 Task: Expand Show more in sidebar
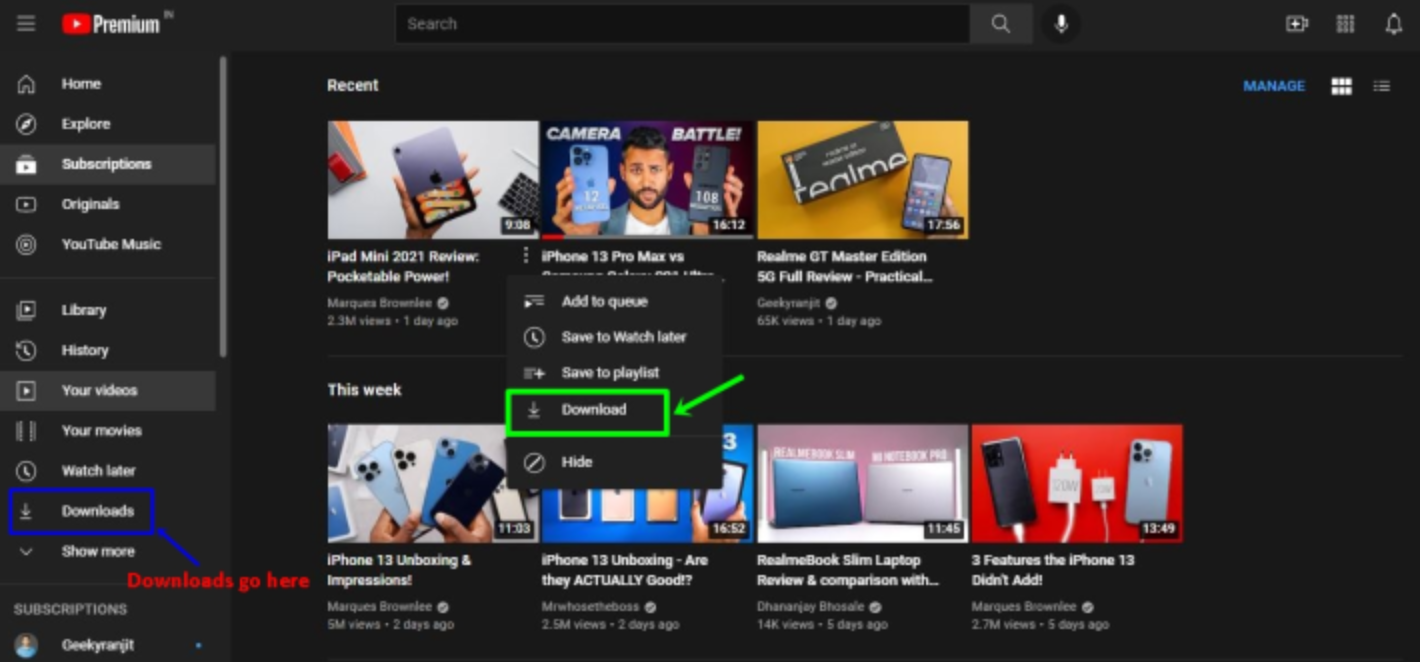coord(108,551)
